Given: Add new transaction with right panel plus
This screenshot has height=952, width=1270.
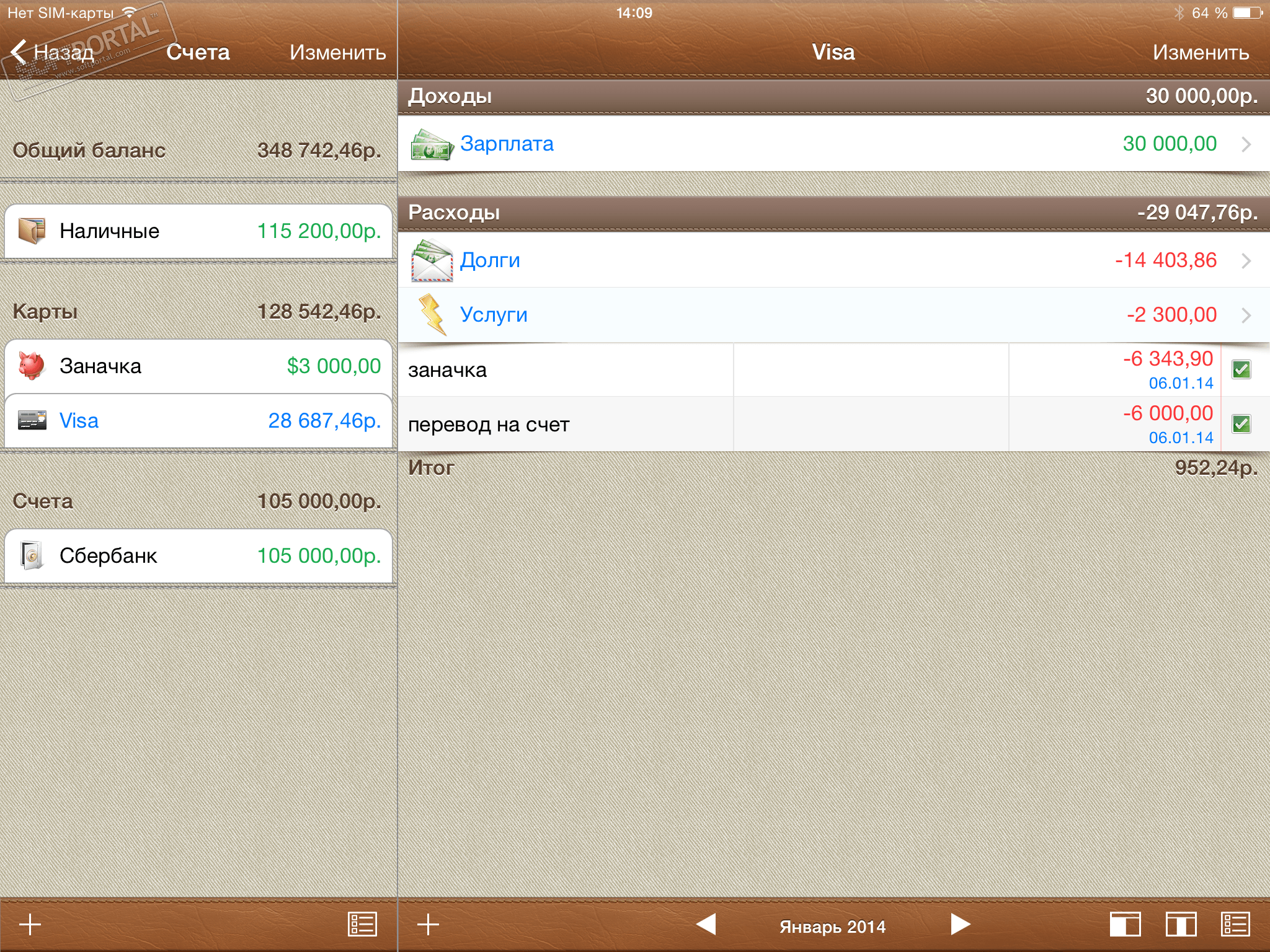Looking at the screenshot, I should (x=428, y=924).
